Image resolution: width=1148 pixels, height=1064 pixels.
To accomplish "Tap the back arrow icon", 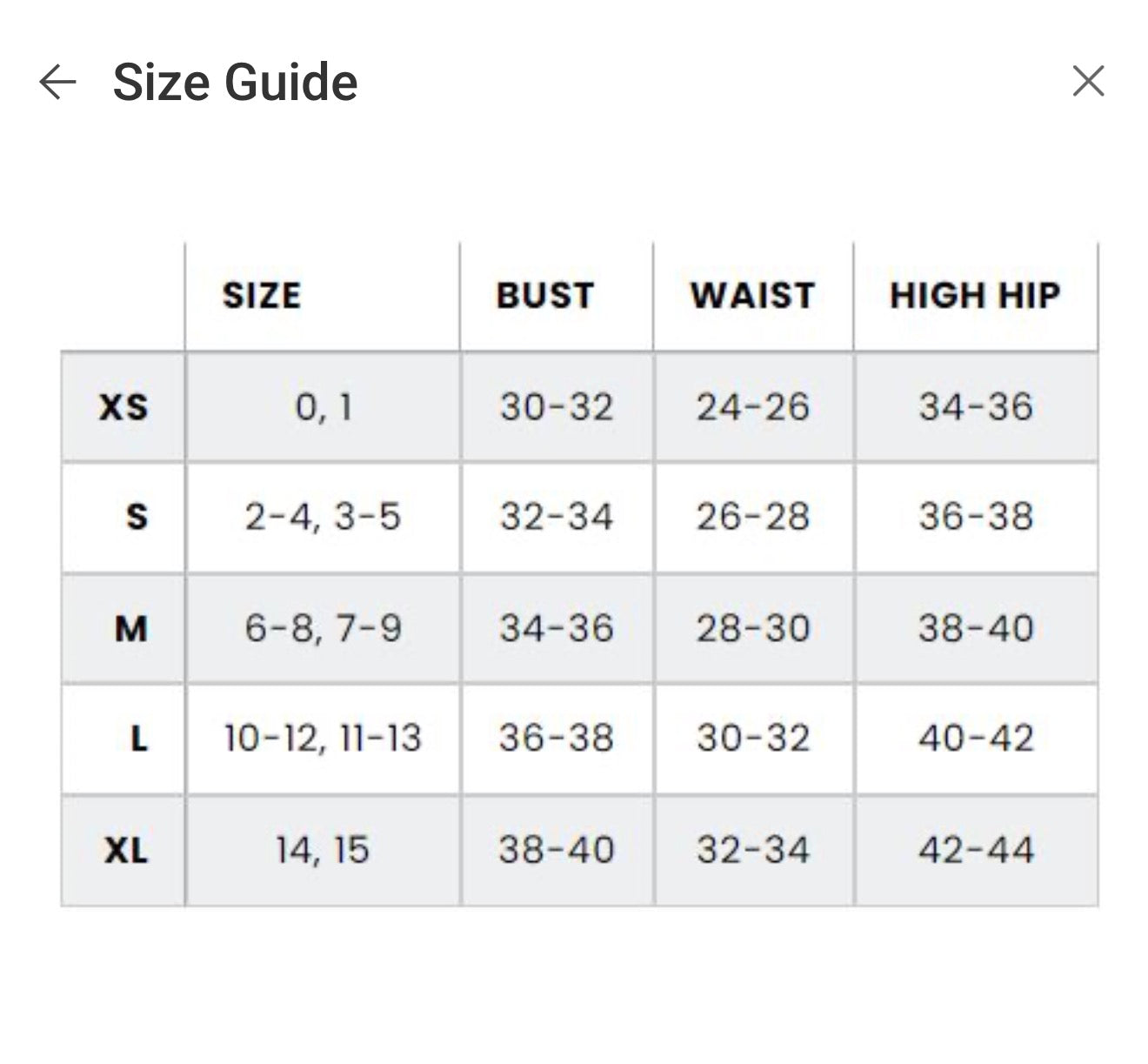I will click(58, 83).
